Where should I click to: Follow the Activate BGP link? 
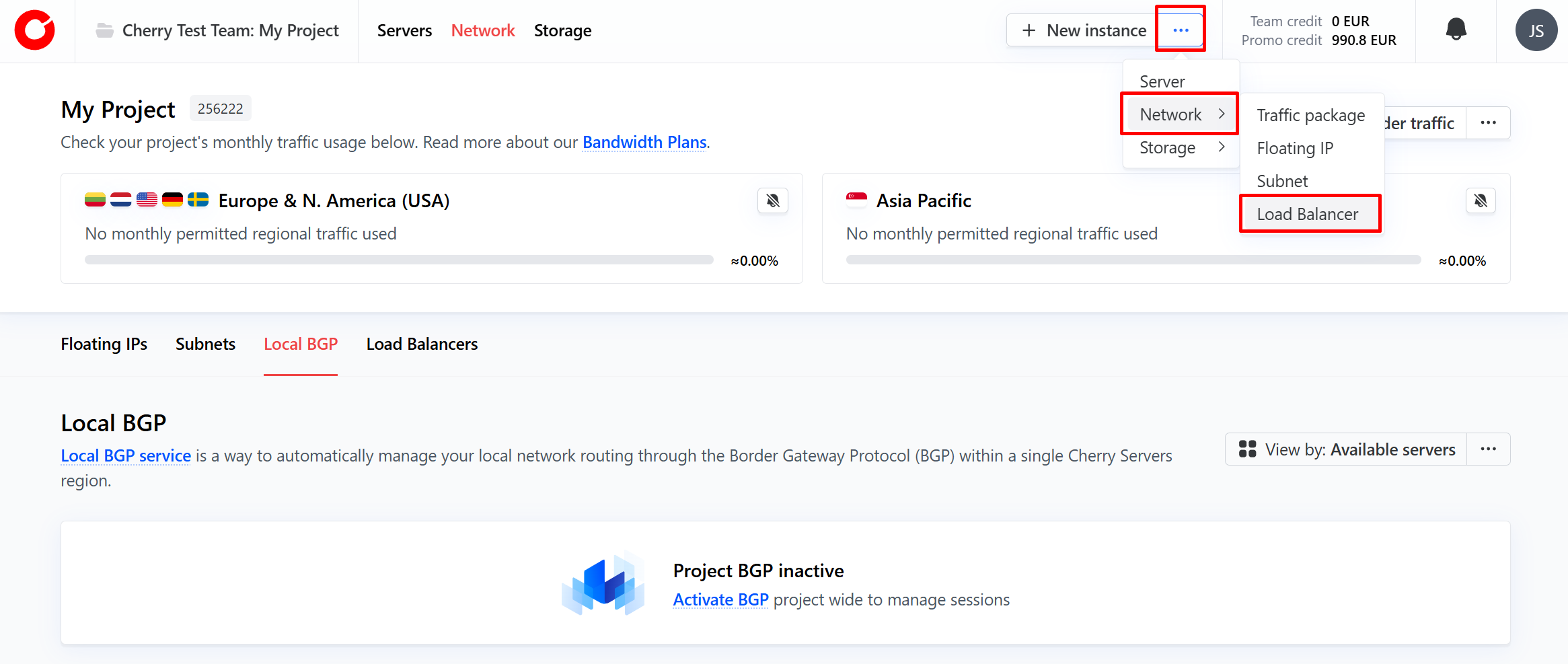coord(720,599)
